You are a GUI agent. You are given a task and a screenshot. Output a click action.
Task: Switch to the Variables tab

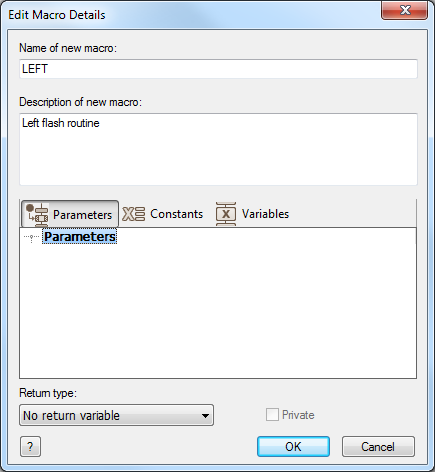pyautogui.click(x=252, y=214)
